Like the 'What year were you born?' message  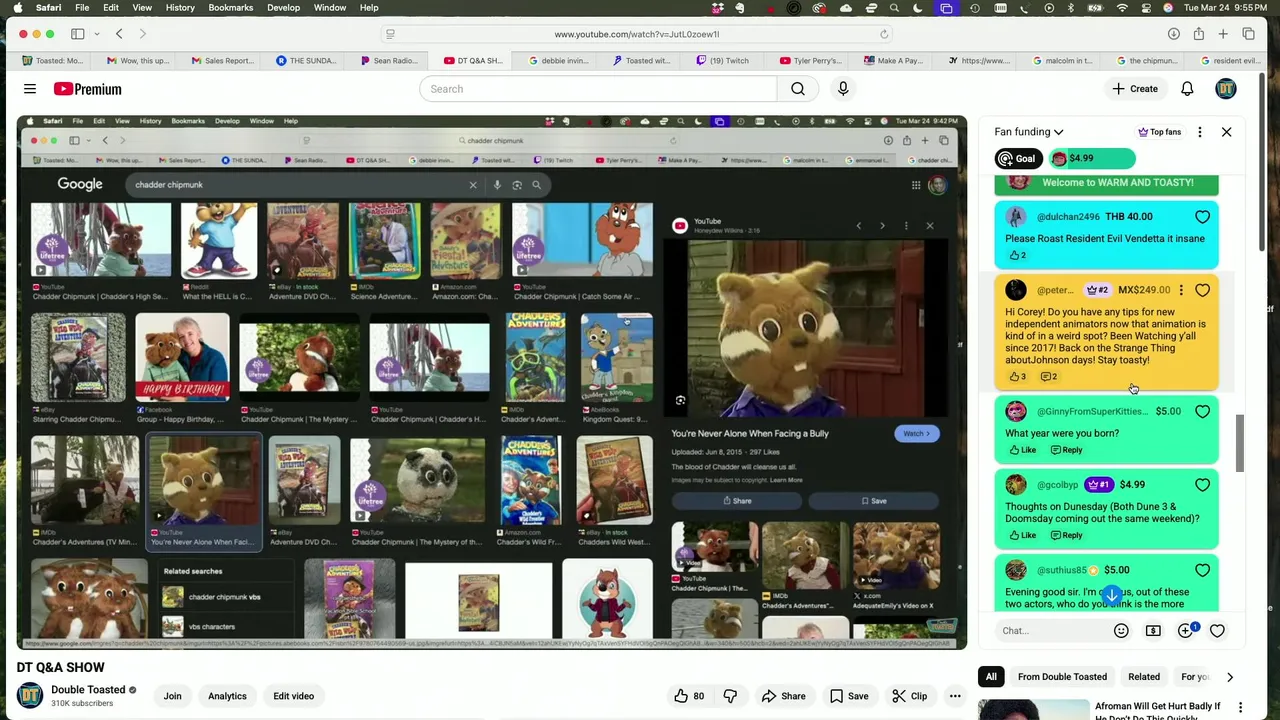tap(1022, 450)
